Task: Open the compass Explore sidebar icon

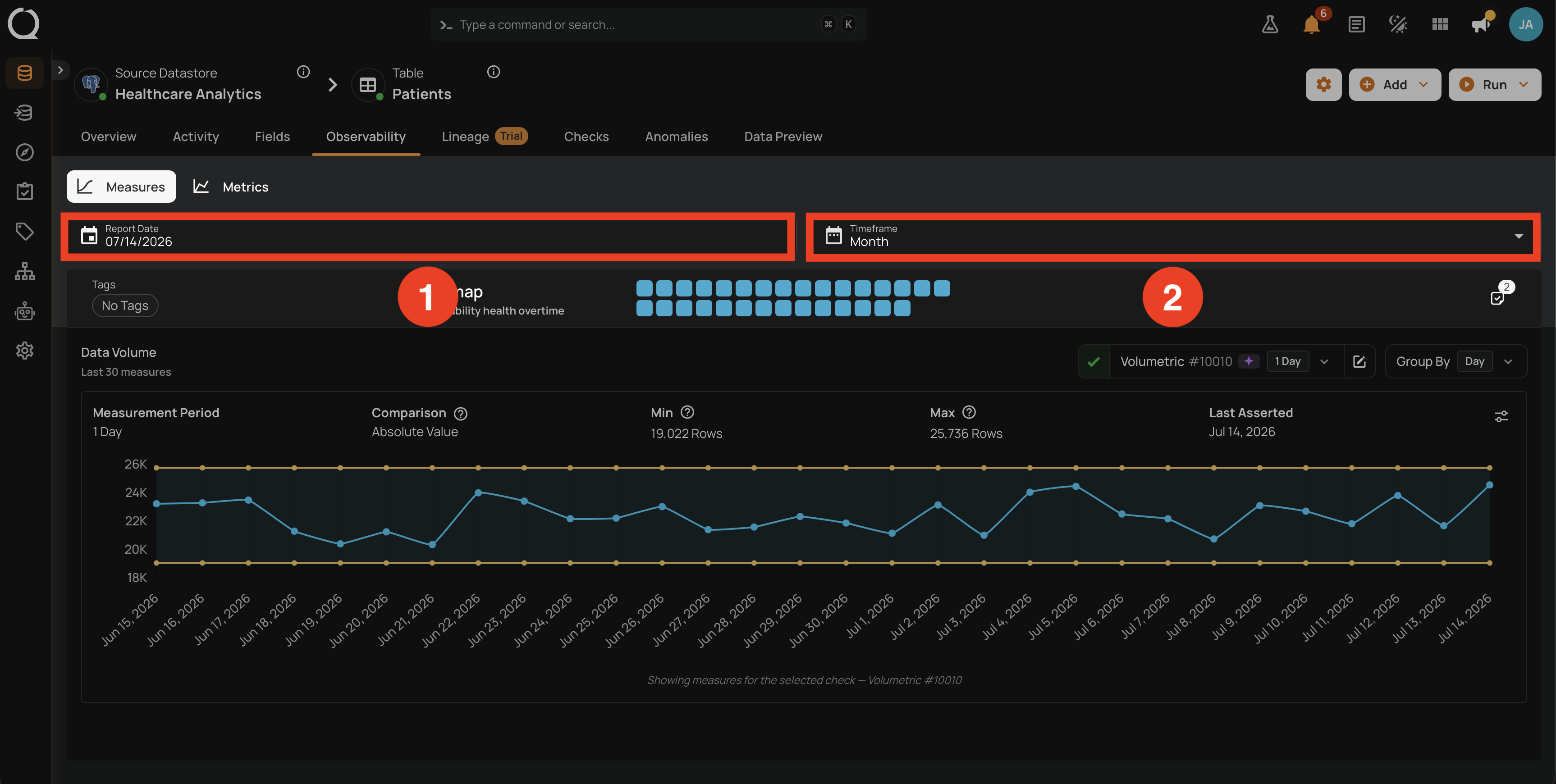Action: 25,152
